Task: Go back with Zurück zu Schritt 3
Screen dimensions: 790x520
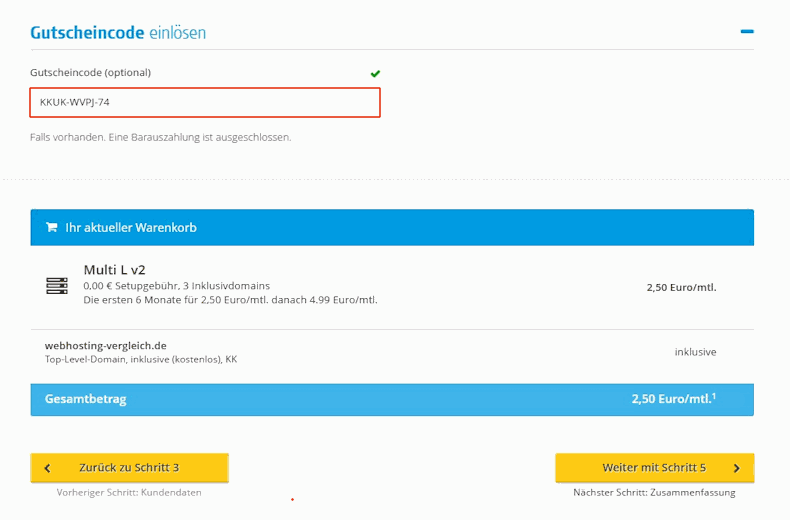Action: tap(129, 468)
